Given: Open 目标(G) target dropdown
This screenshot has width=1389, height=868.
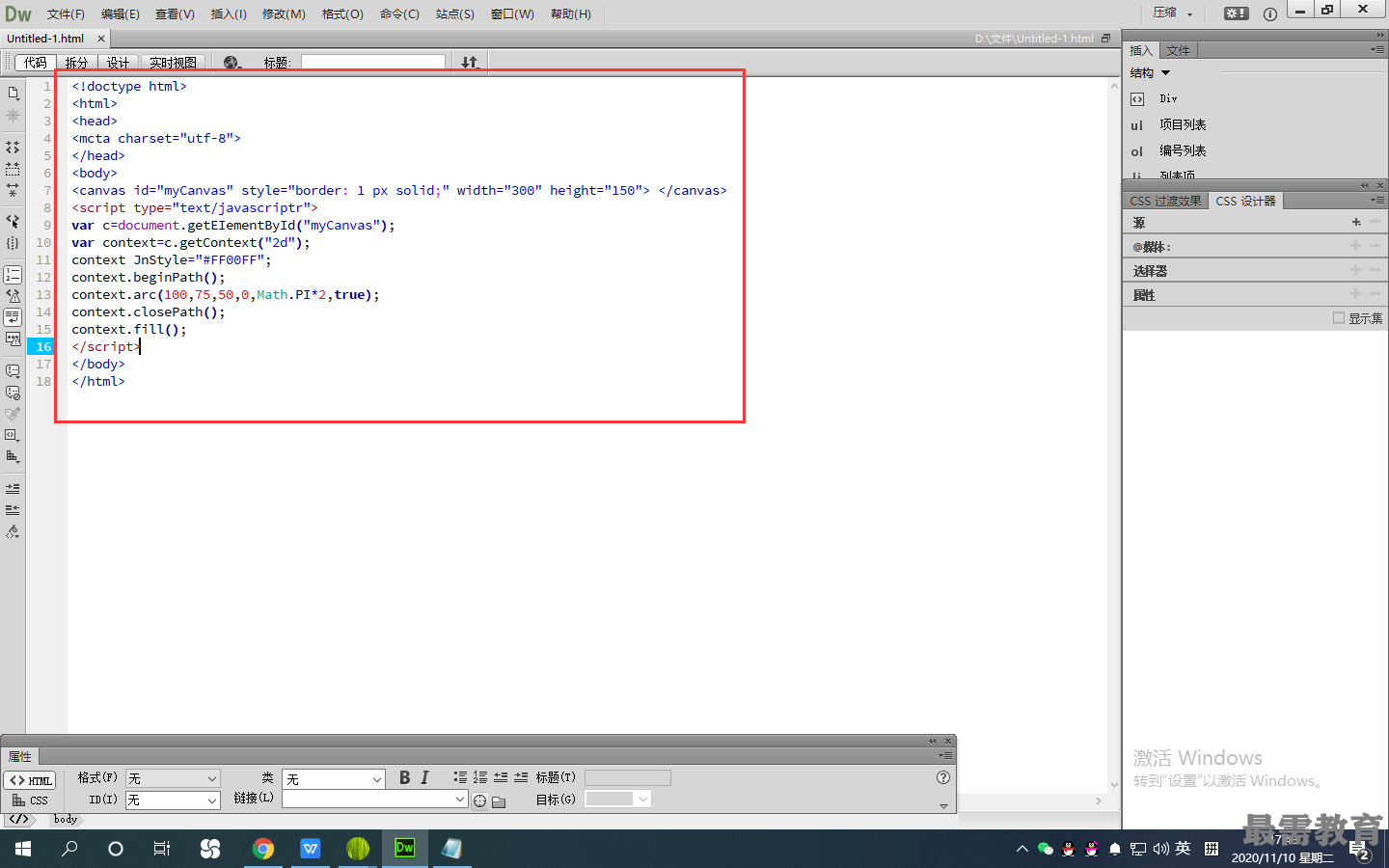Looking at the screenshot, I should click(618, 799).
